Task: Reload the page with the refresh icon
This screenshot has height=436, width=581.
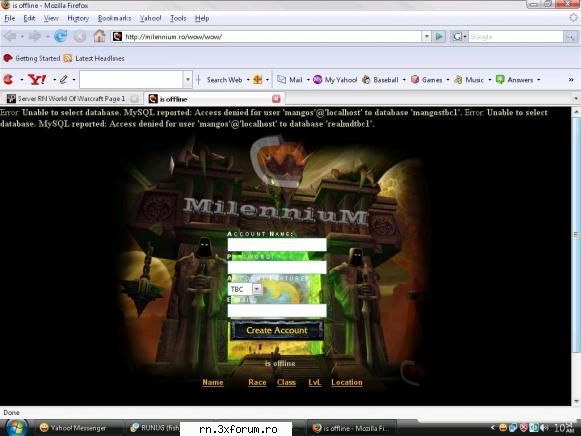Action: point(61,36)
